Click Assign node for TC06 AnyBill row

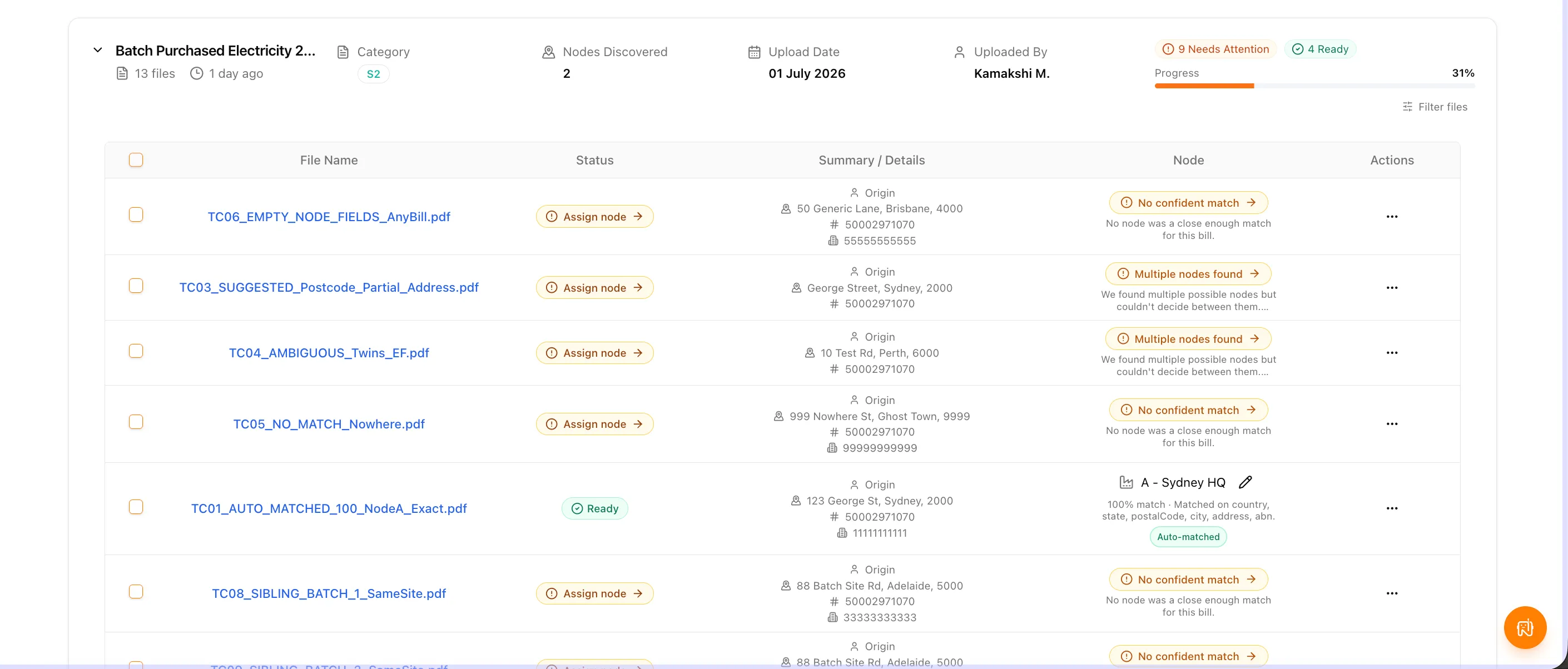coord(595,217)
